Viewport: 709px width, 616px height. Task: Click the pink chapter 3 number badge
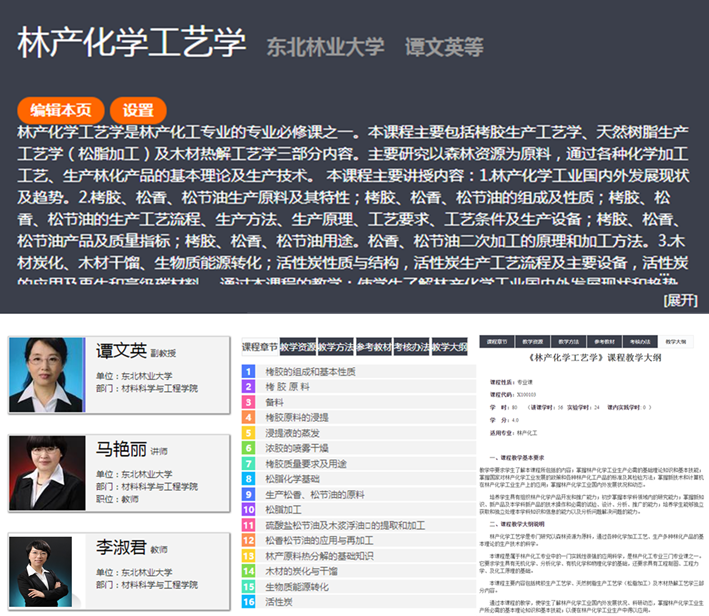point(248,401)
